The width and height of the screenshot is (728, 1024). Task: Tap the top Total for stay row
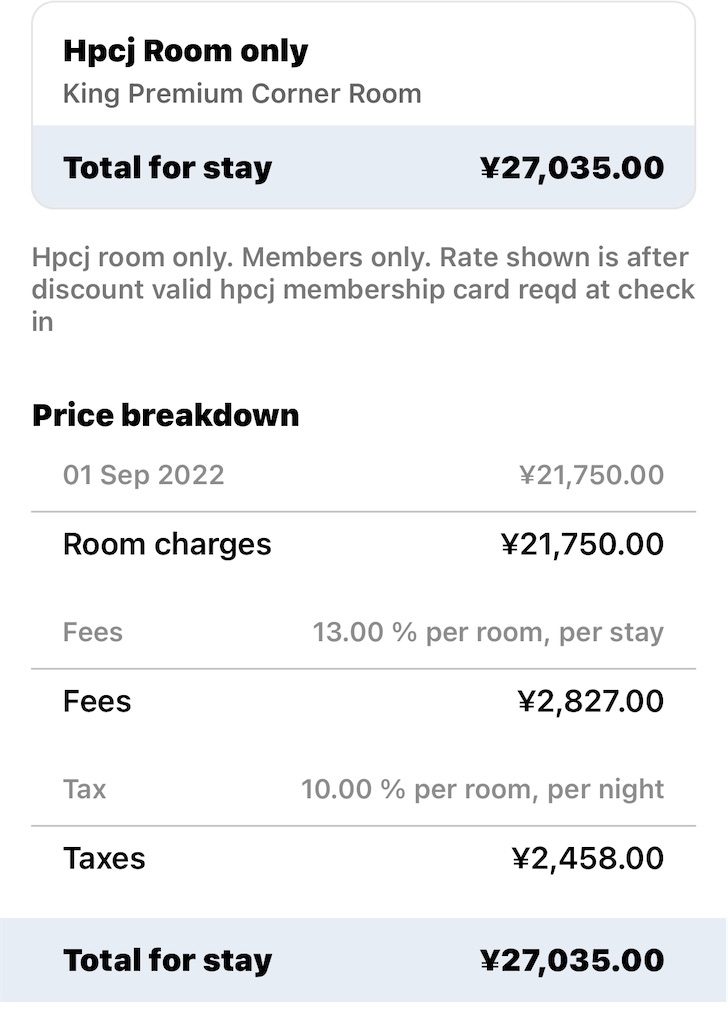tap(364, 167)
